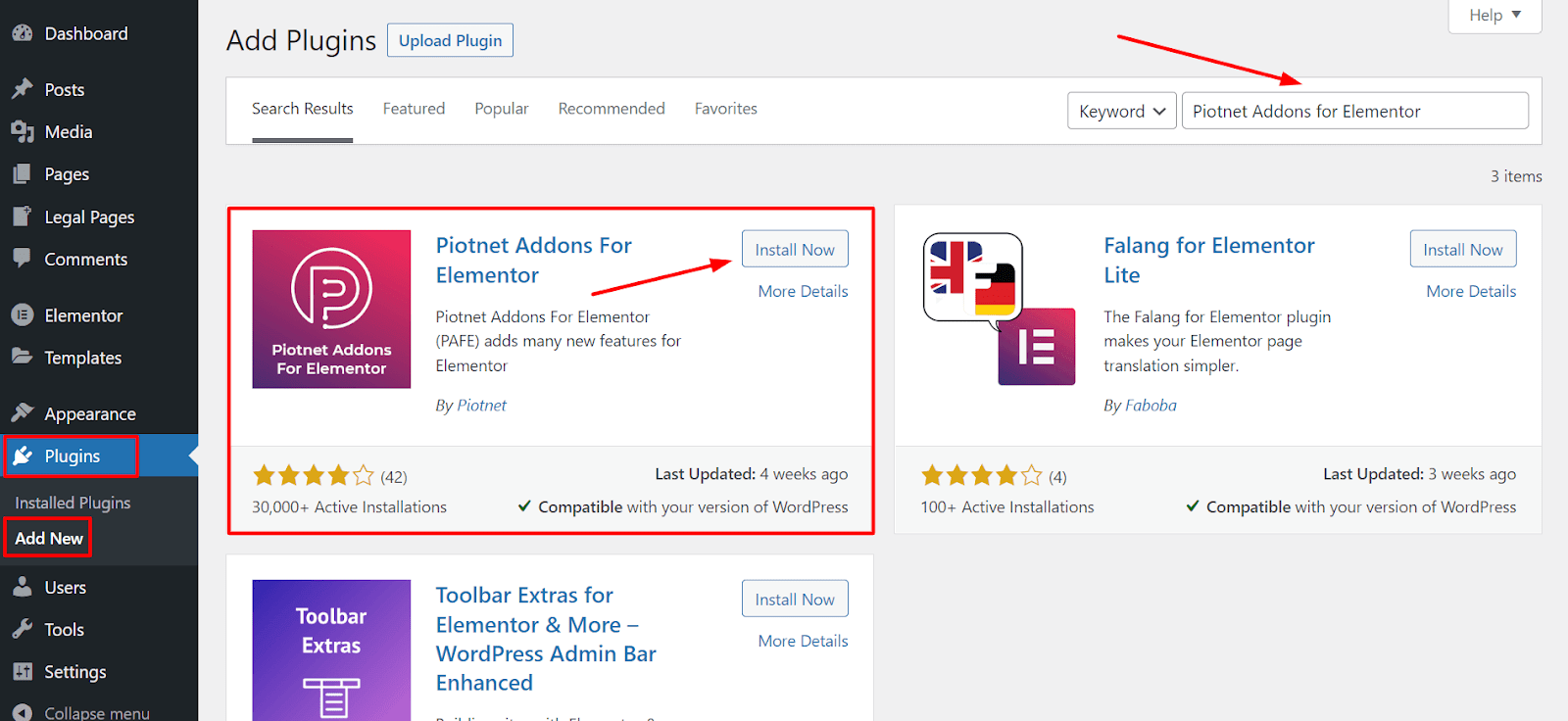Switch to the Featured tab

414,109
